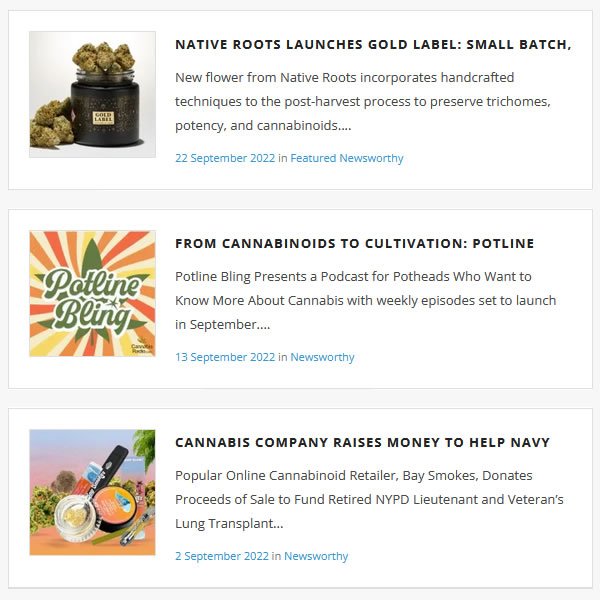The width and height of the screenshot is (600, 600).
Task: Open the Bay Smokes products thumbnail image
Action: (x=93, y=492)
